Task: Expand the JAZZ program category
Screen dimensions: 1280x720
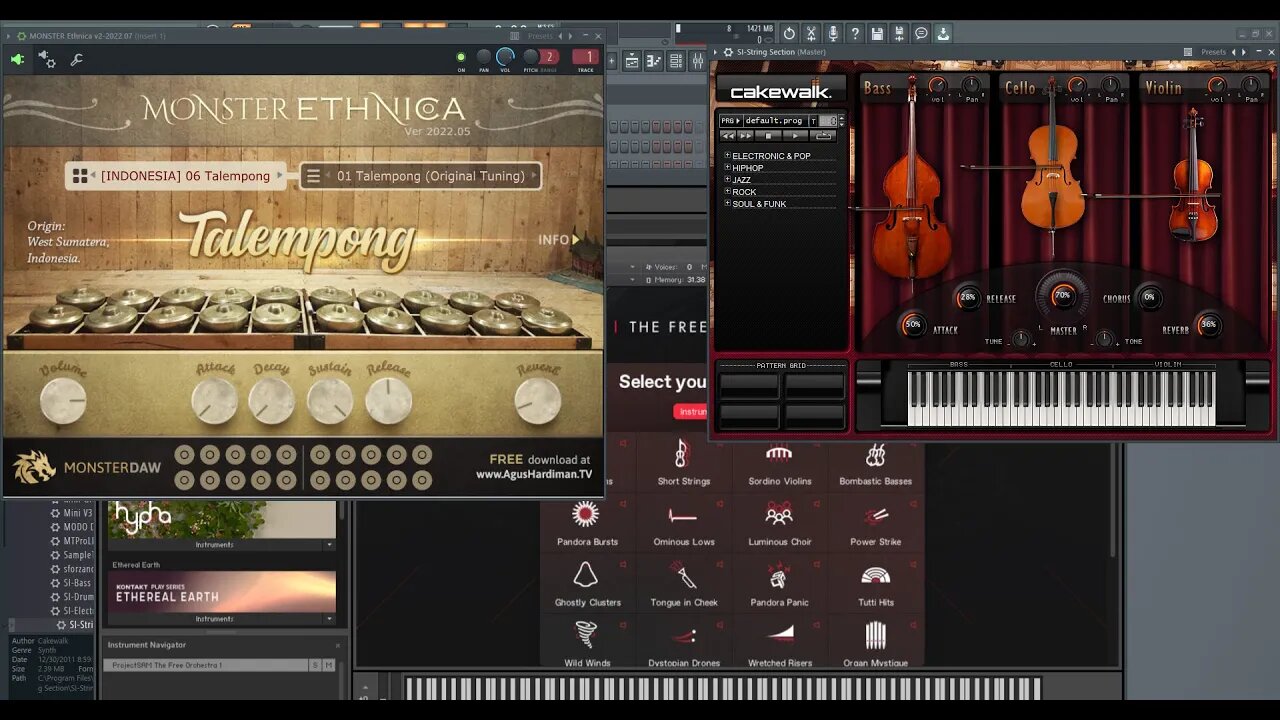Action: (x=727, y=180)
